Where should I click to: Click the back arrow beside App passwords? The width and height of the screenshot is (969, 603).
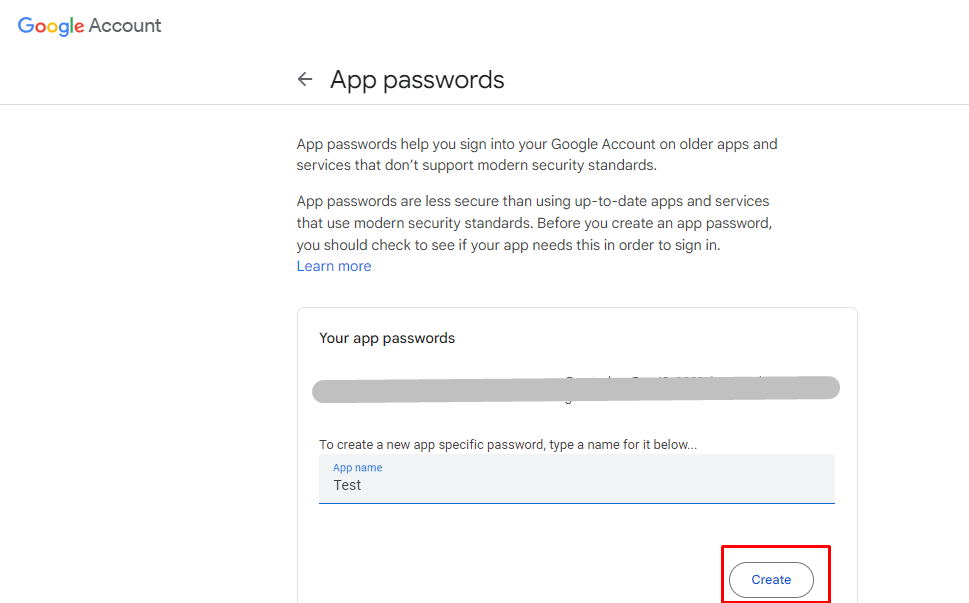point(305,80)
